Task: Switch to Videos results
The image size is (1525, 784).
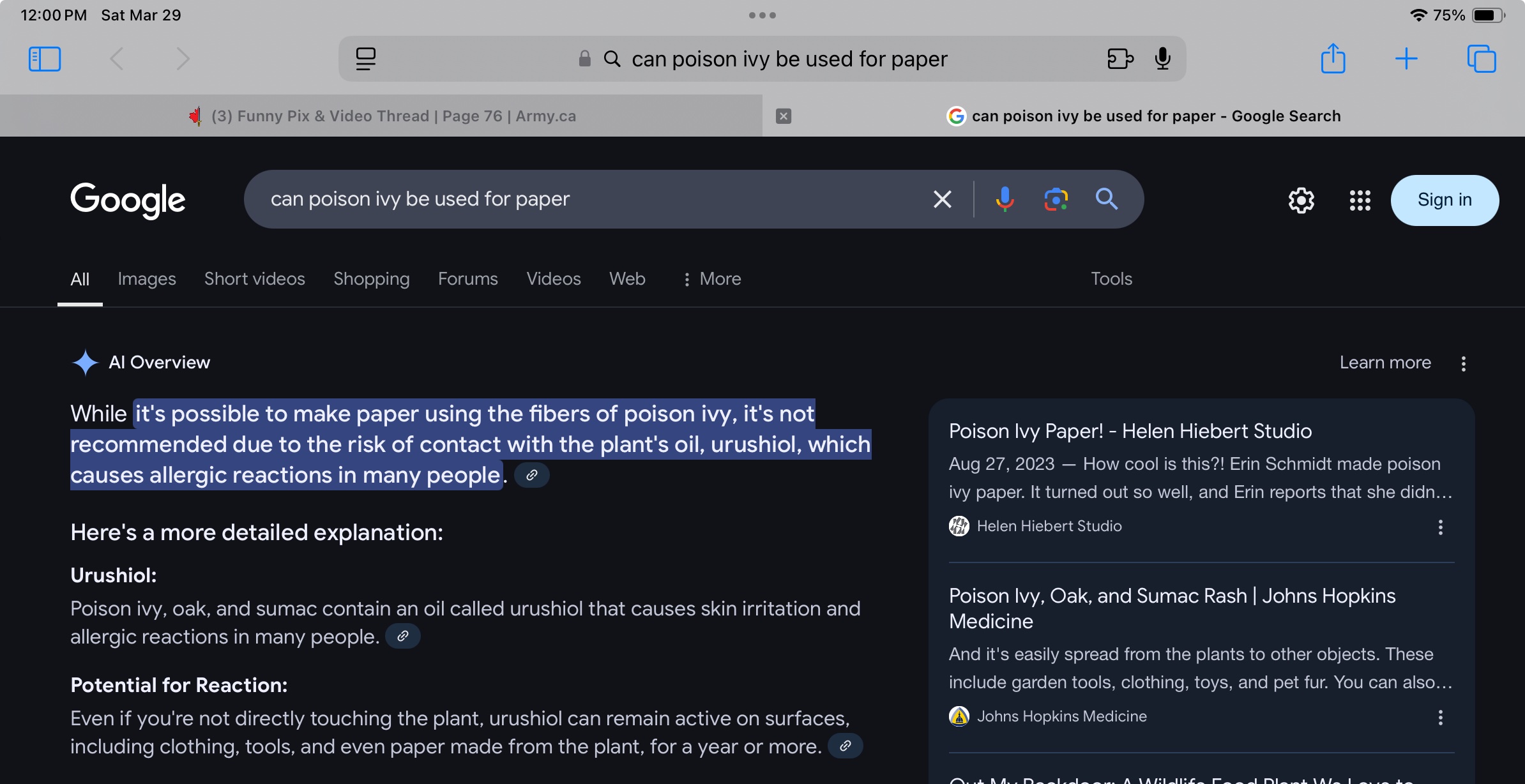Action: point(554,279)
